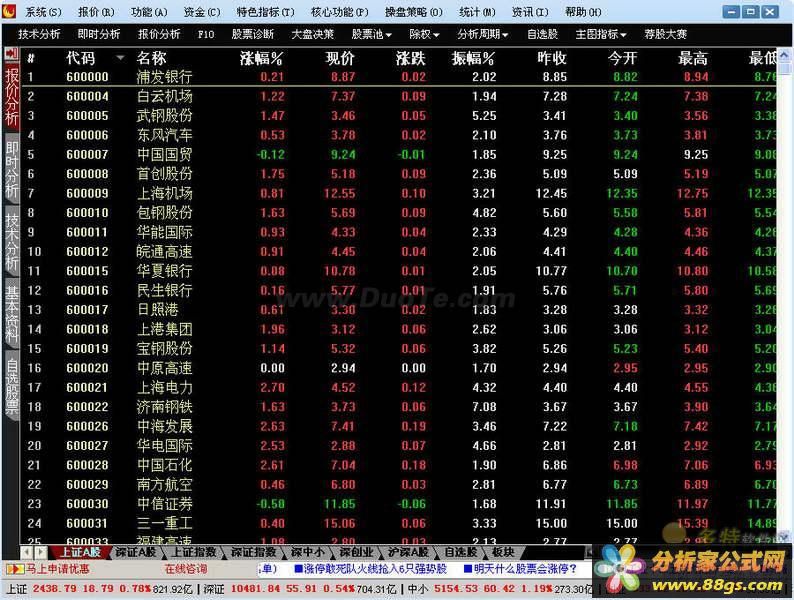Image resolution: width=794 pixels, height=600 pixels.
Task: Sort by the 现价 column header
Action: (340, 58)
